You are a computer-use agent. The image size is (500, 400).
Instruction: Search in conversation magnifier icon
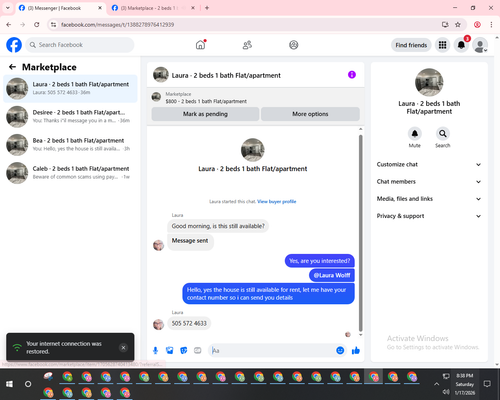pos(443,134)
